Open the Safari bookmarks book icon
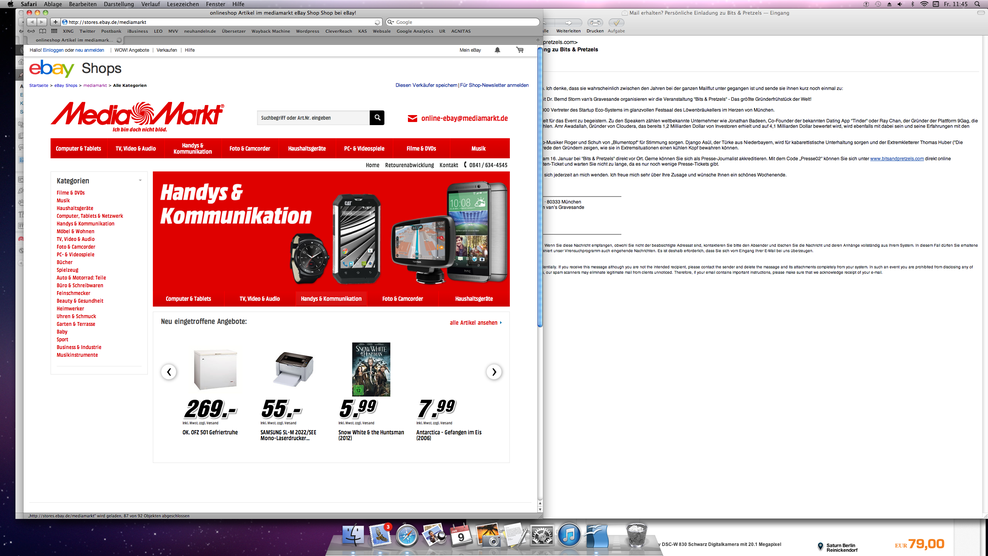Image resolution: width=988 pixels, height=556 pixels. pyautogui.click(x=42, y=31)
